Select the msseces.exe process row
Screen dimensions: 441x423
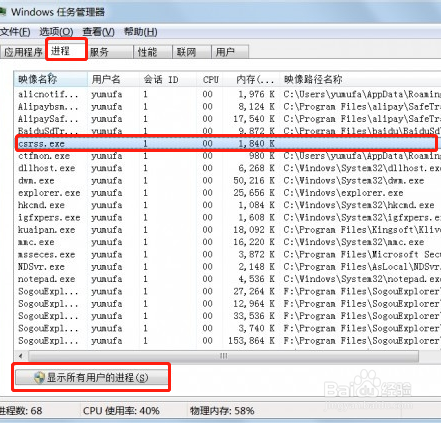click(x=228, y=255)
